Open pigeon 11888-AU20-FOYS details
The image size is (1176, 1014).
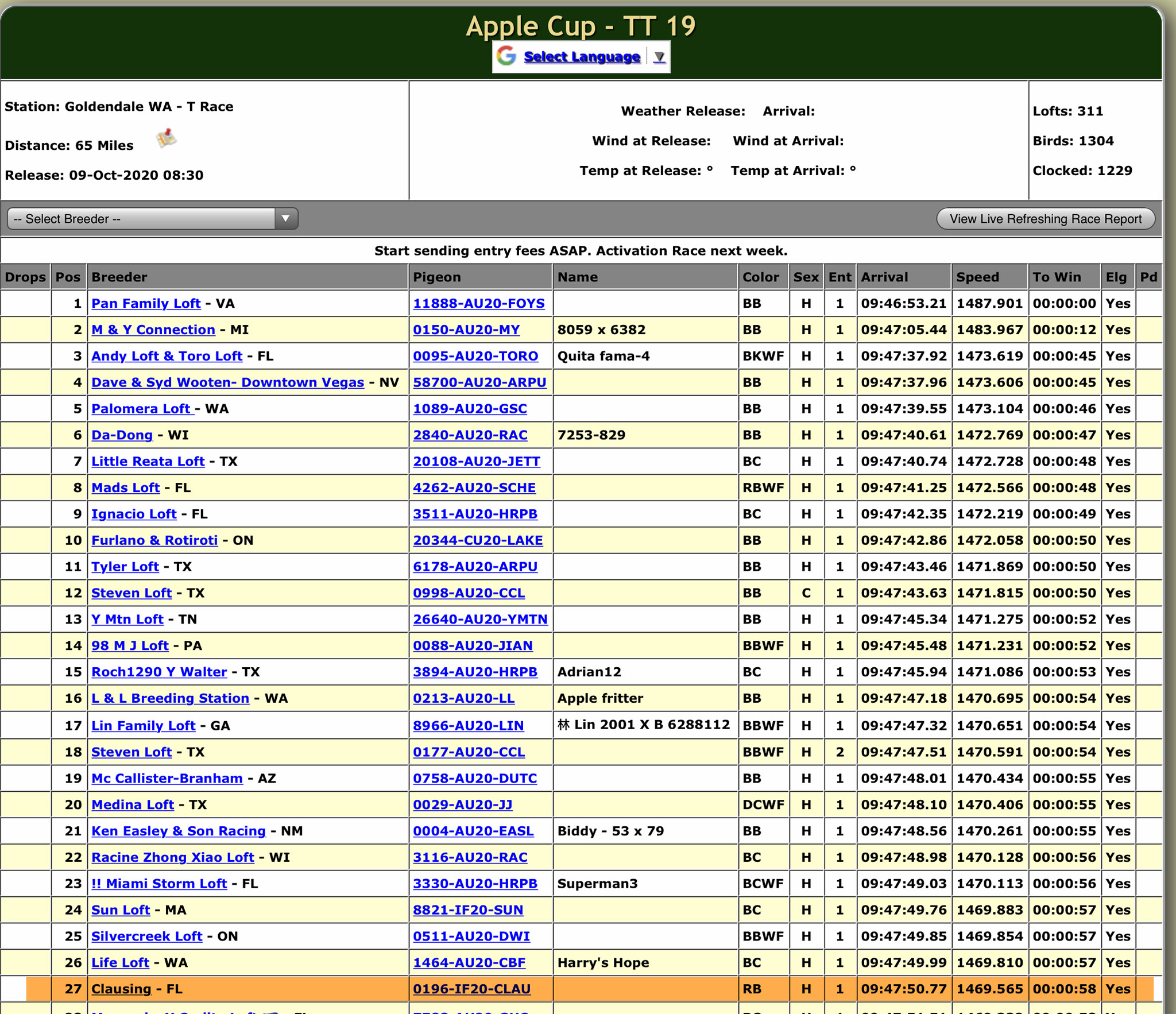pos(479,304)
